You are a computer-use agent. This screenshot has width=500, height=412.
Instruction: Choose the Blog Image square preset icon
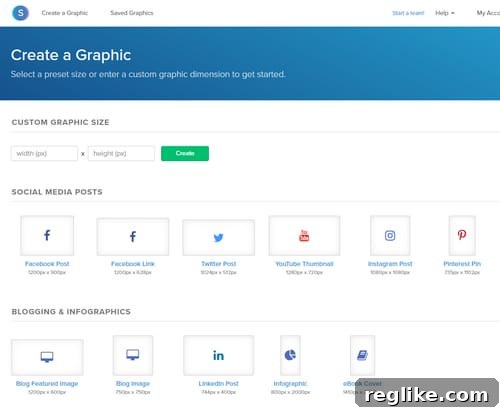[x=133, y=355]
